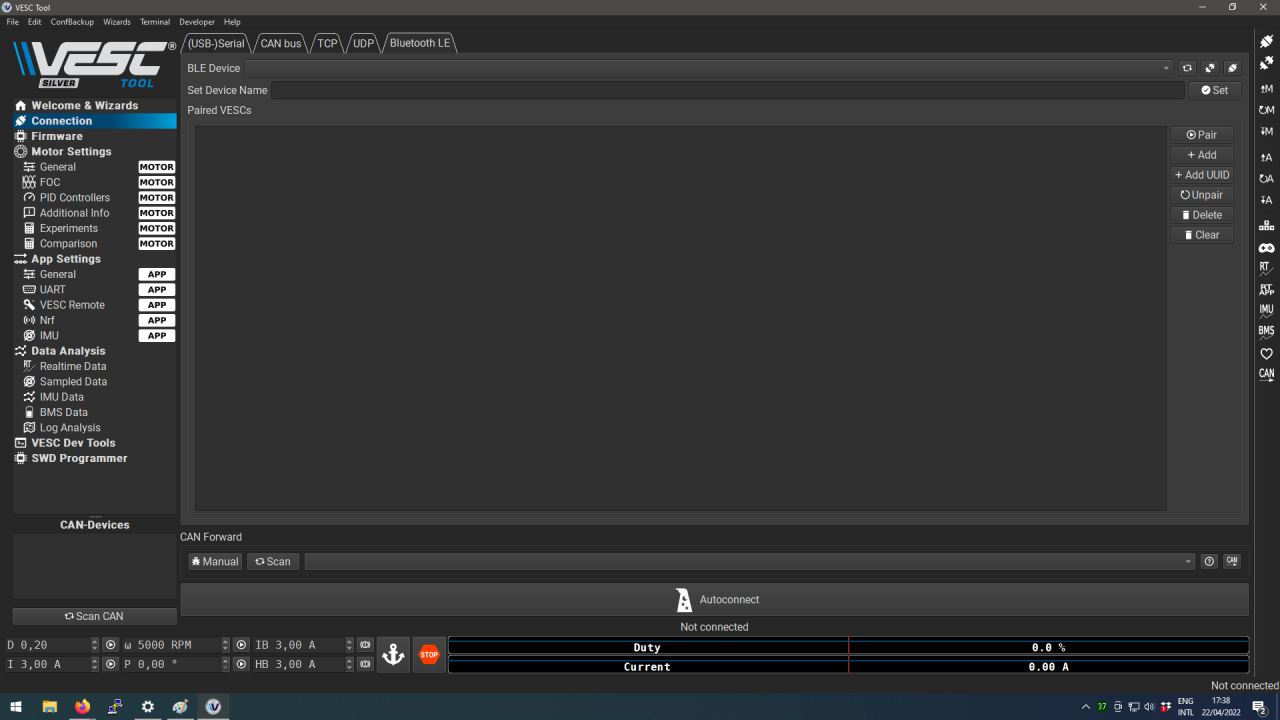Read default motor configuration (circular M icon)
The height and width of the screenshot is (720, 1280).
[1266, 110]
